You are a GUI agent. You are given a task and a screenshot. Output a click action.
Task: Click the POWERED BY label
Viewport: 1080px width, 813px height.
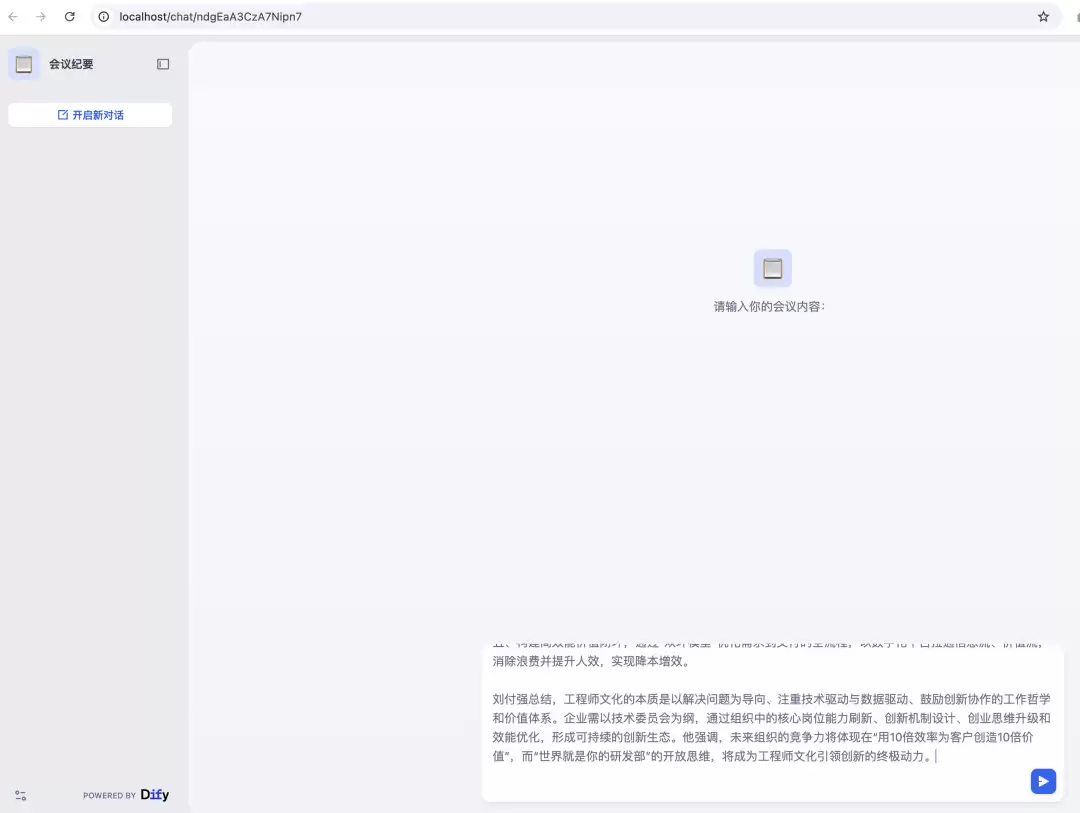coord(110,795)
